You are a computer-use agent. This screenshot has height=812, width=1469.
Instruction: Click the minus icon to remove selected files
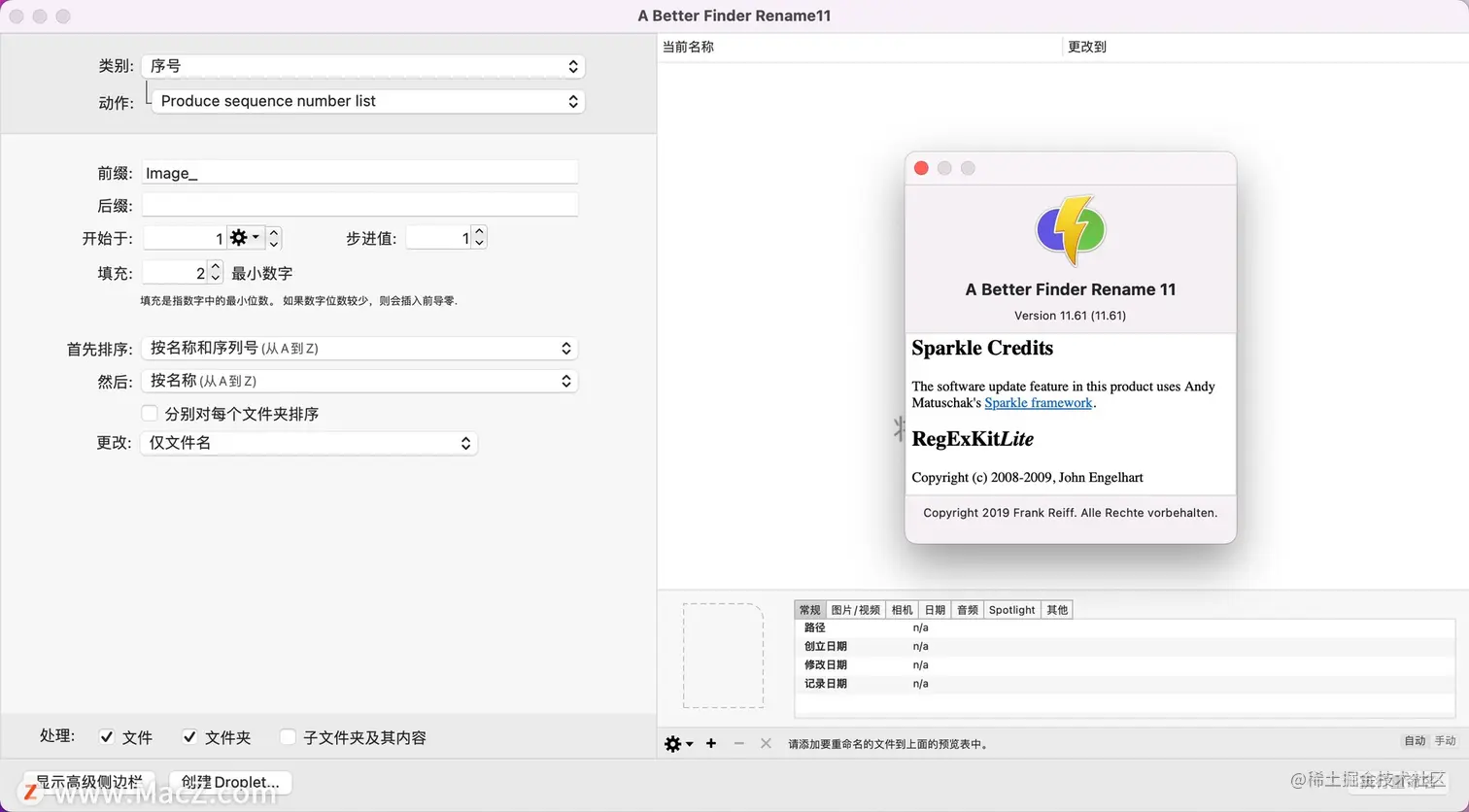click(737, 743)
